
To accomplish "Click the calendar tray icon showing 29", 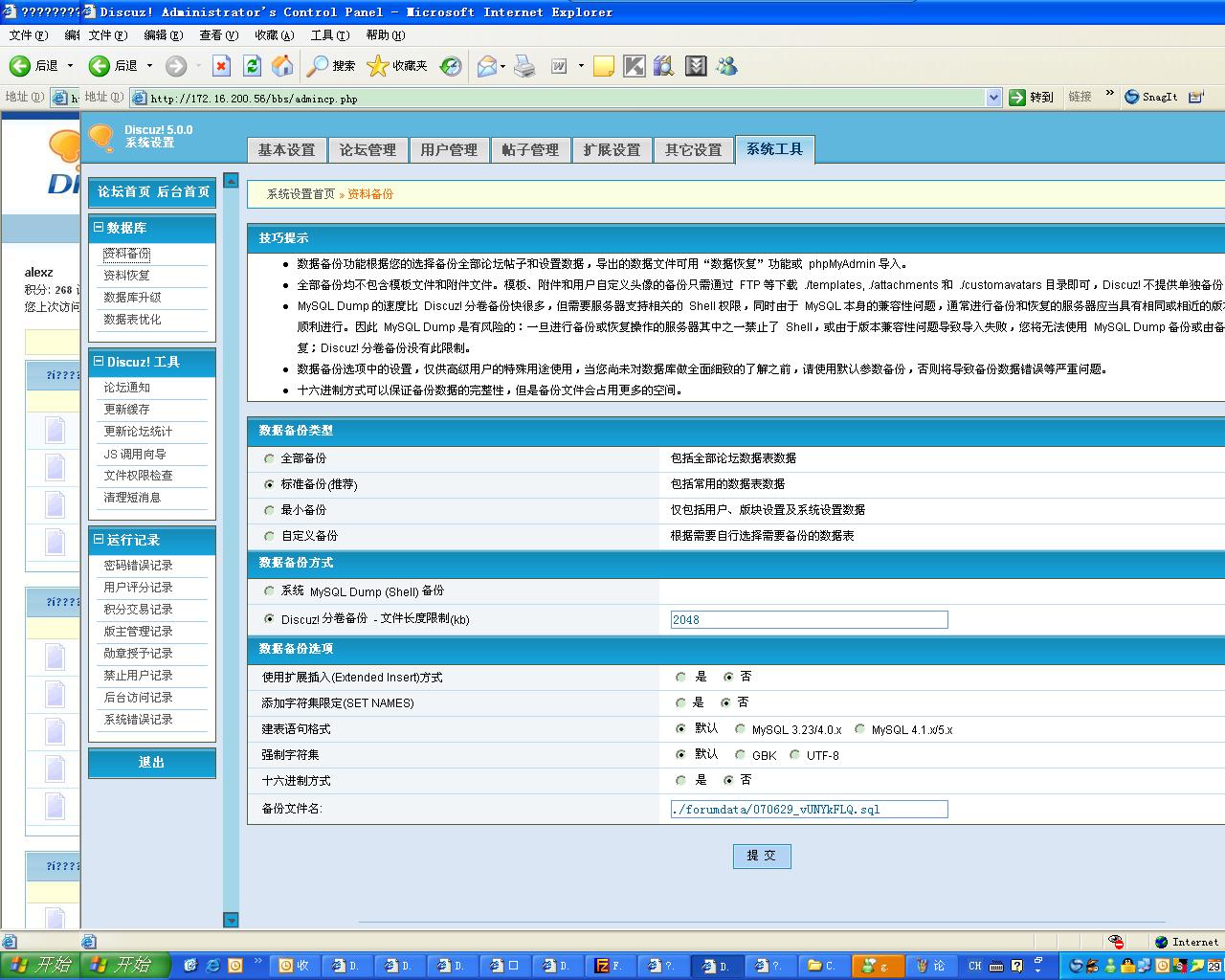I will (x=1214, y=966).
